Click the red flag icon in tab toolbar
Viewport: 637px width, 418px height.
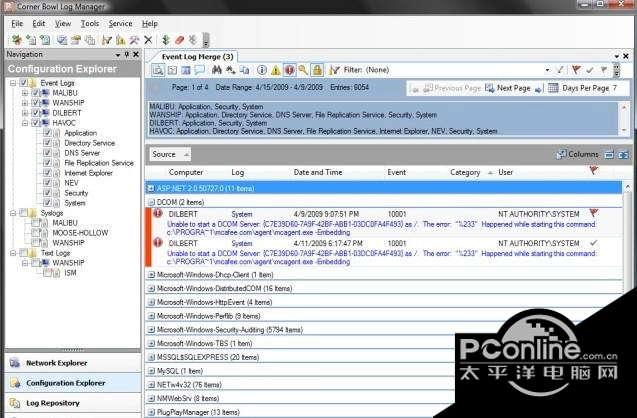[576, 70]
